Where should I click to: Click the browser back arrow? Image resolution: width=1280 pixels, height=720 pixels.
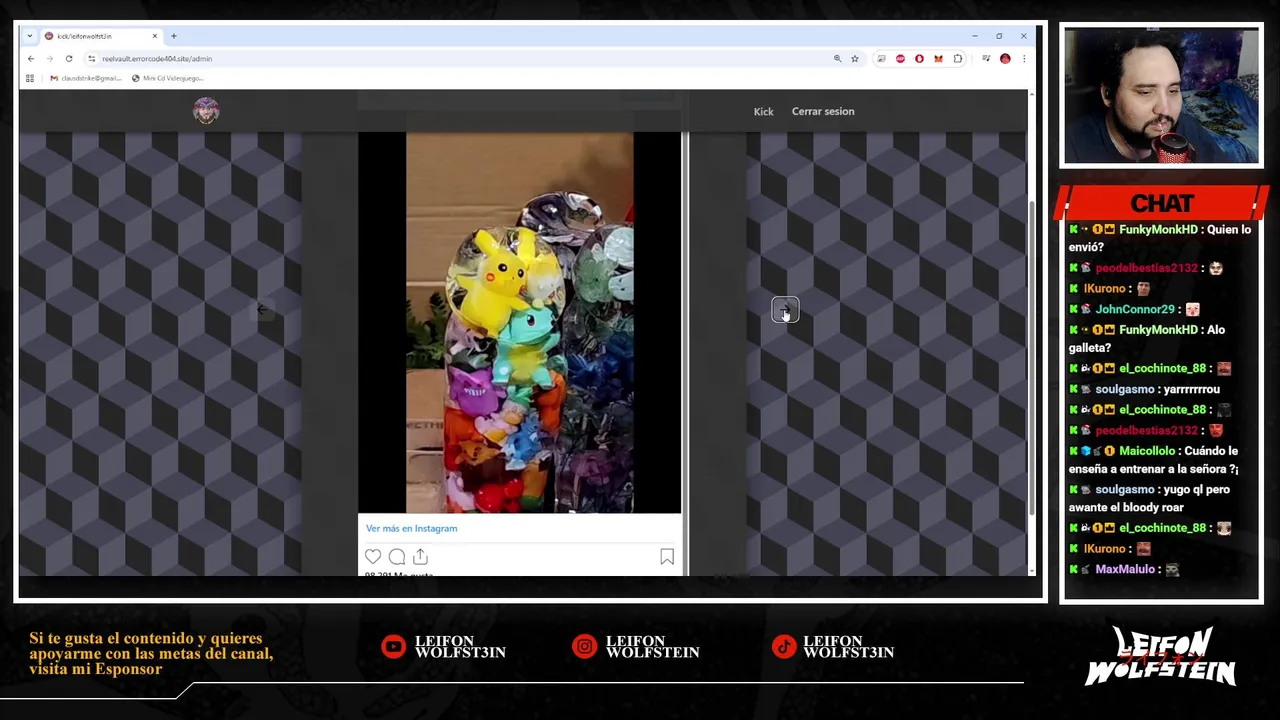[x=31, y=59]
